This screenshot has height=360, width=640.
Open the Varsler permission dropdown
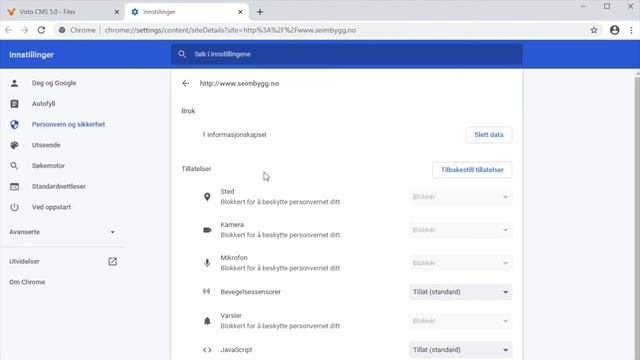[x=460, y=321]
